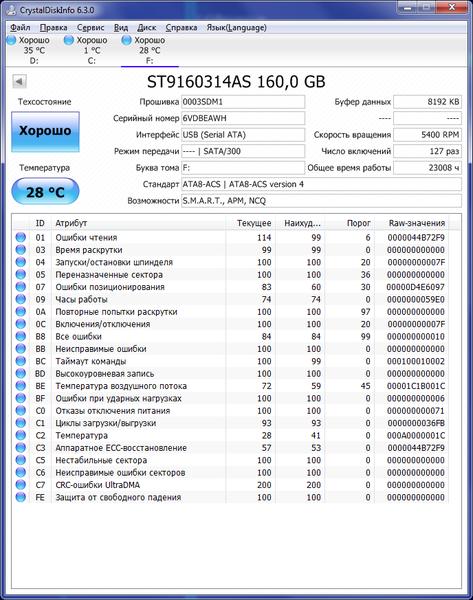The width and height of the screenshot is (473, 600).
Task: Click the Хорошо health status button
Action: pyautogui.click(x=46, y=132)
